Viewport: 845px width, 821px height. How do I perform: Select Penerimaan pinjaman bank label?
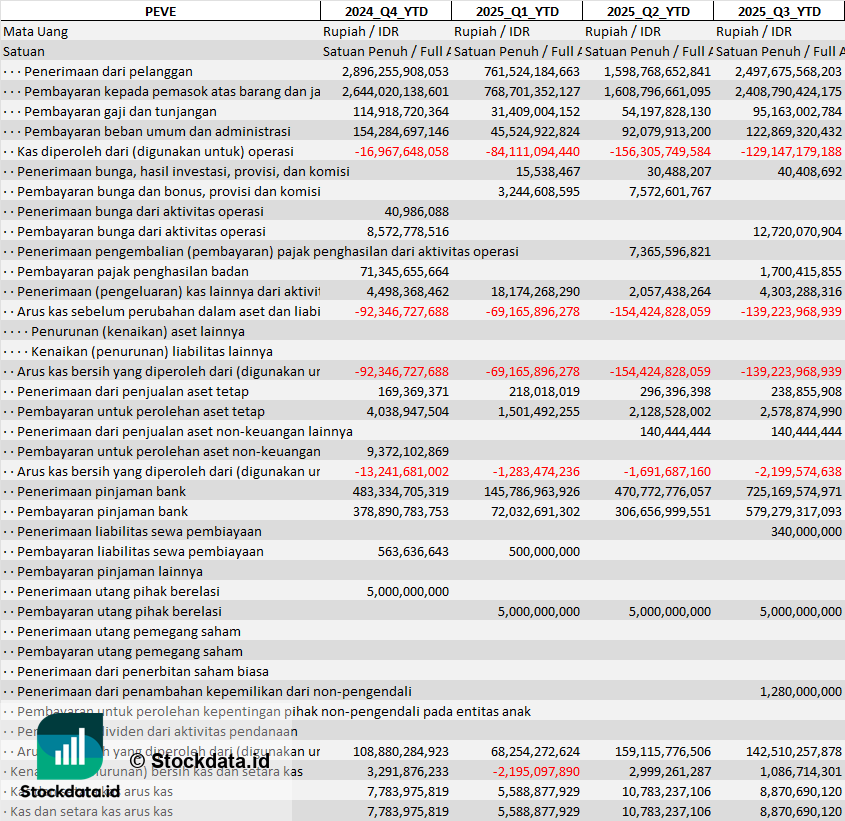[x=101, y=492]
